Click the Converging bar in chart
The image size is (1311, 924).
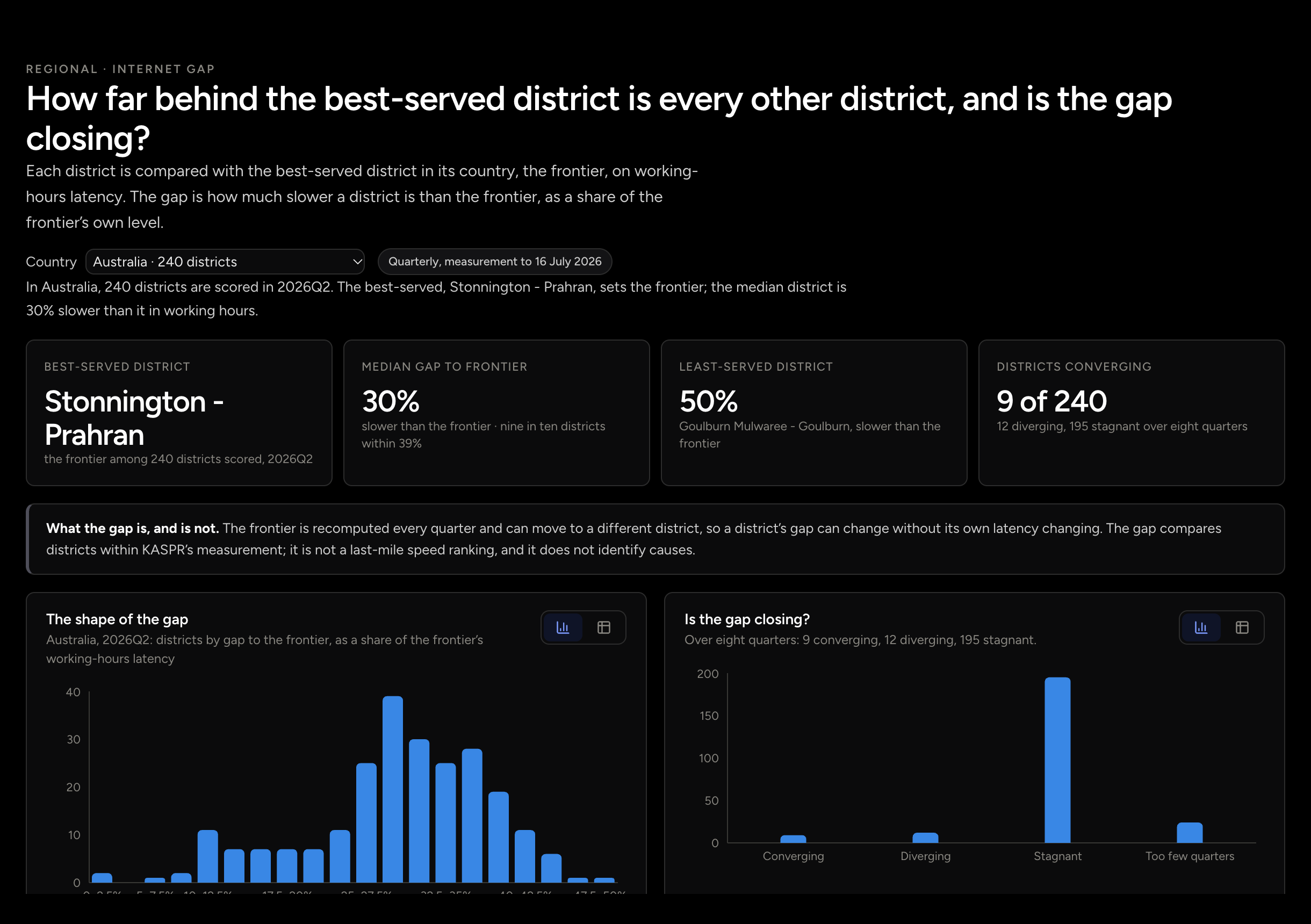pyautogui.click(x=793, y=839)
